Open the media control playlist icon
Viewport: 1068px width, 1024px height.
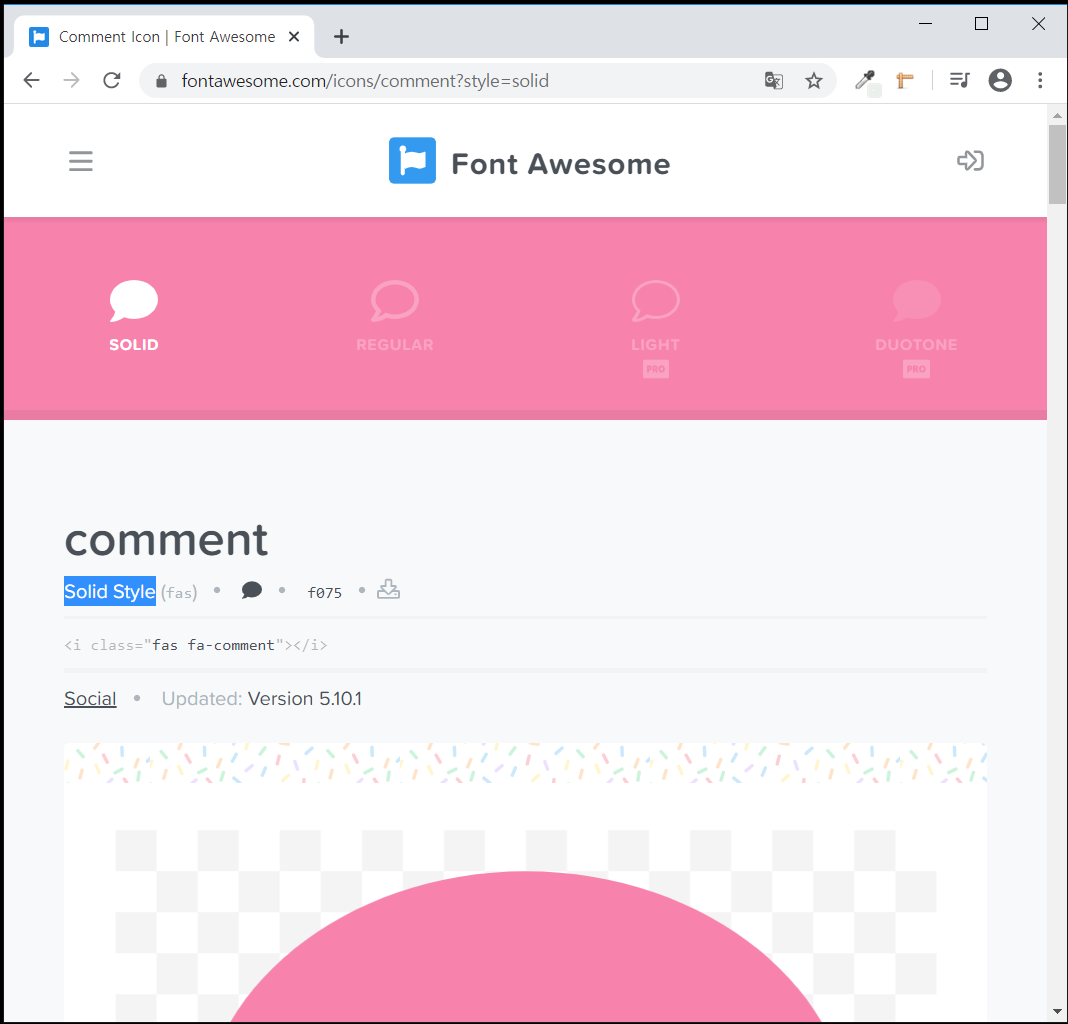[960, 80]
